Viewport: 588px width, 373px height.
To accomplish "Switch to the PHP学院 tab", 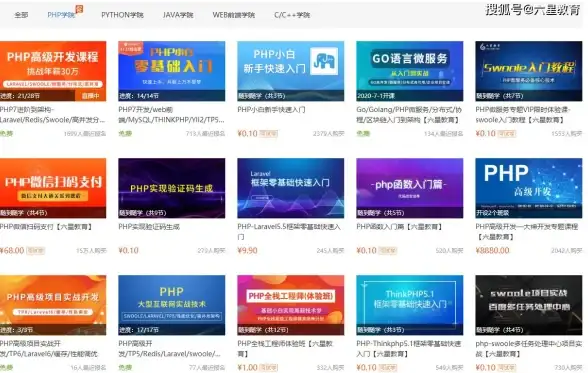I will pos(61,15).
